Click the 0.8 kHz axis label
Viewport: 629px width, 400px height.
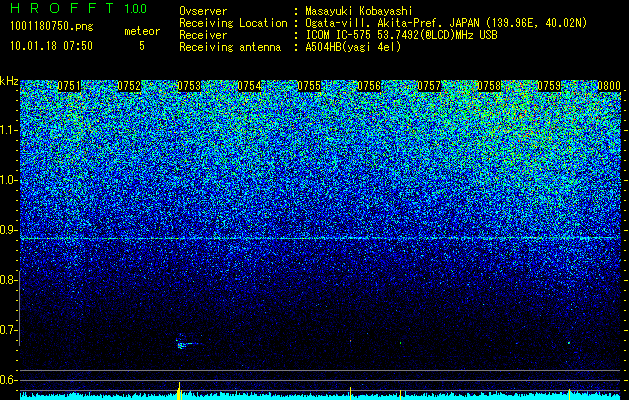[8, 280]
